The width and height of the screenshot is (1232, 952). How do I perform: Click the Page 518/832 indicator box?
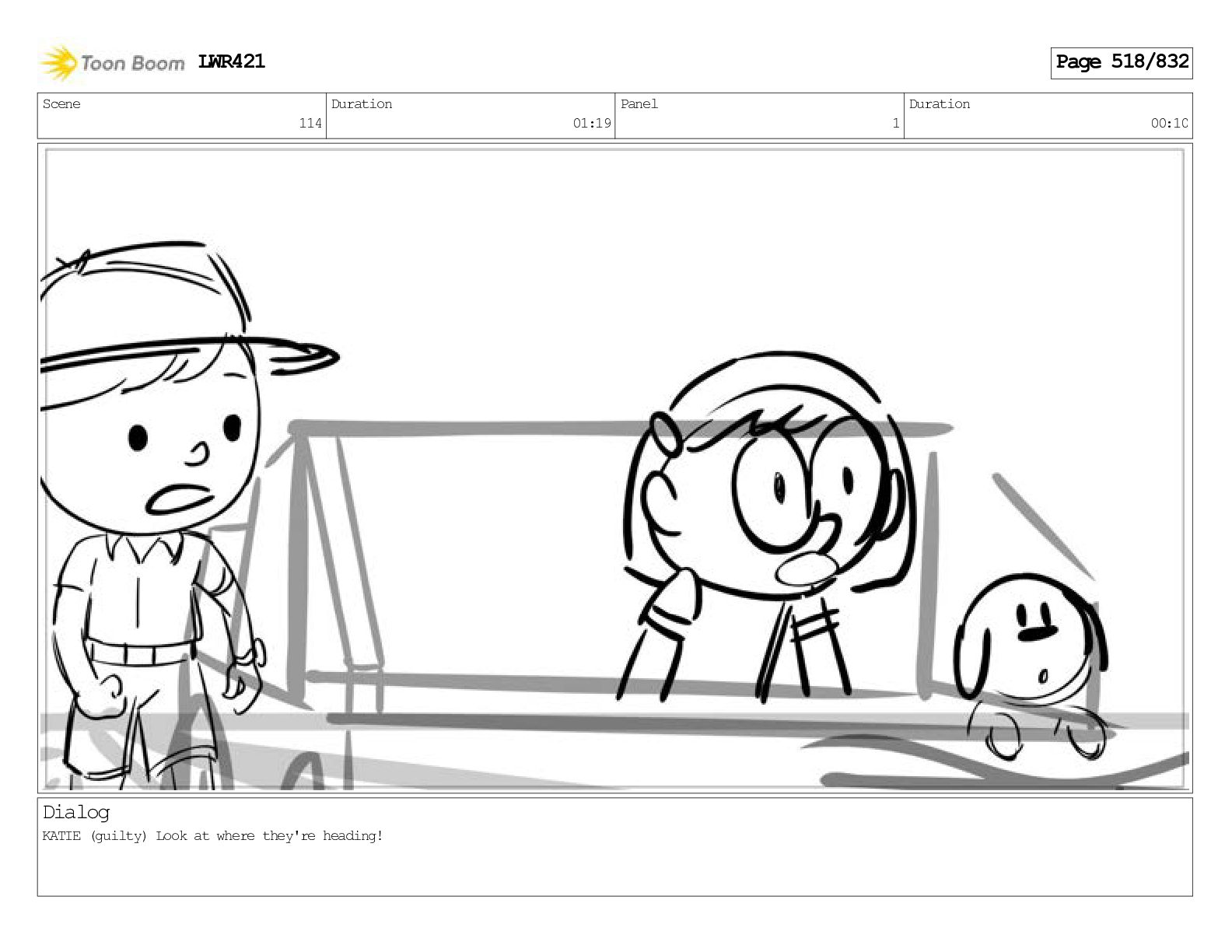click(x=1122, y=62)
